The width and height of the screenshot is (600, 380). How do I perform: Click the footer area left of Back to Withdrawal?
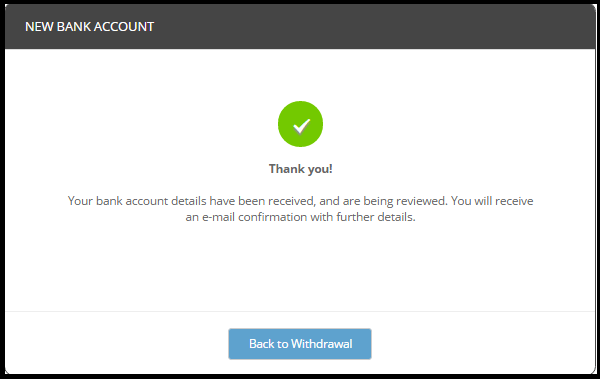tap(117, 344)
